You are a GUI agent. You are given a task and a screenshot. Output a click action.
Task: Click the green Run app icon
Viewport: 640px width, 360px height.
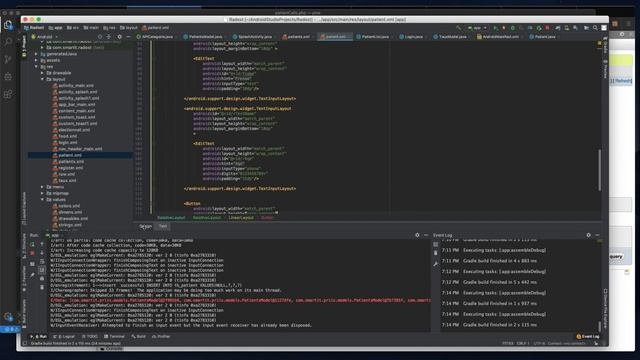pyautogui.click(x=495, y=28)
